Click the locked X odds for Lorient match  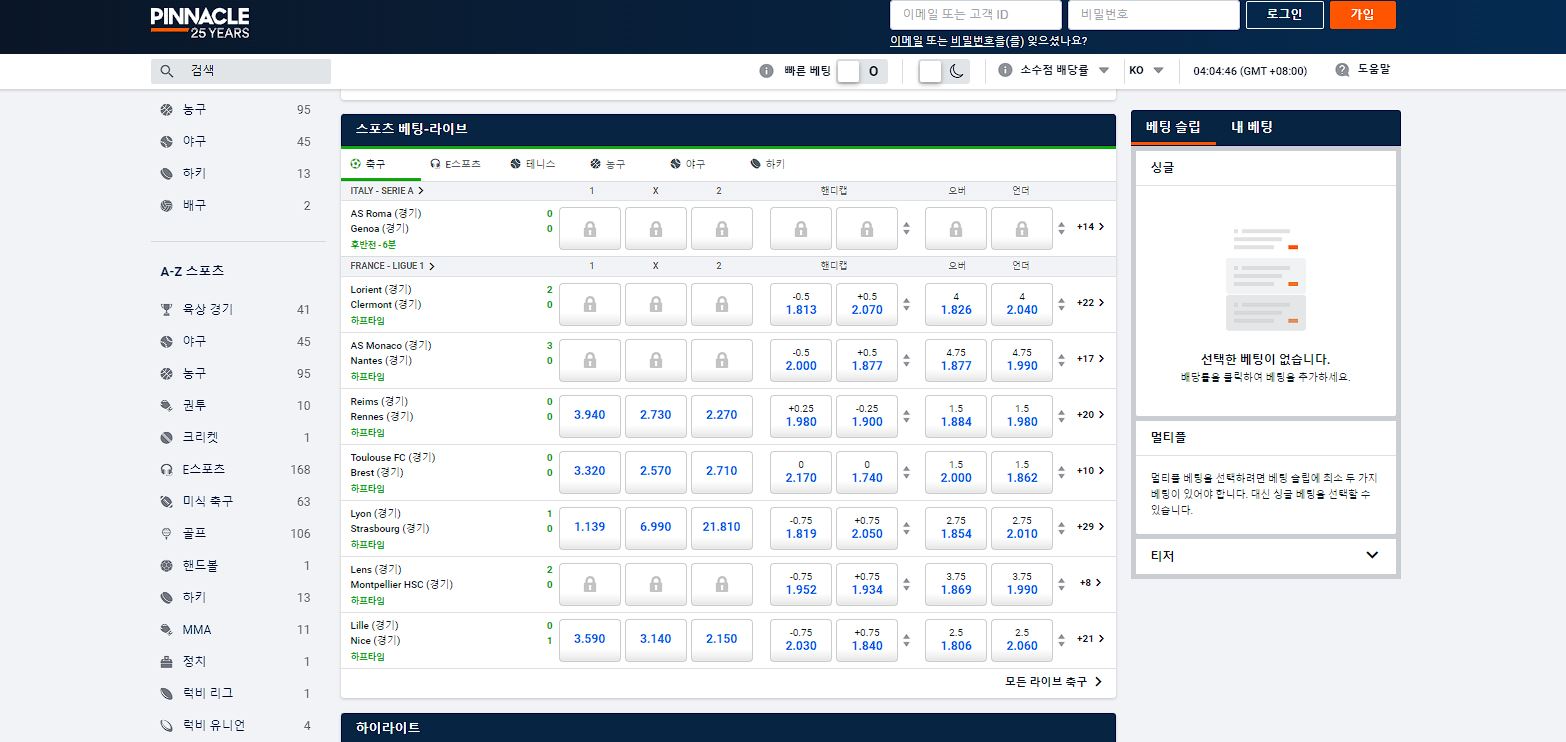[656, 305]
